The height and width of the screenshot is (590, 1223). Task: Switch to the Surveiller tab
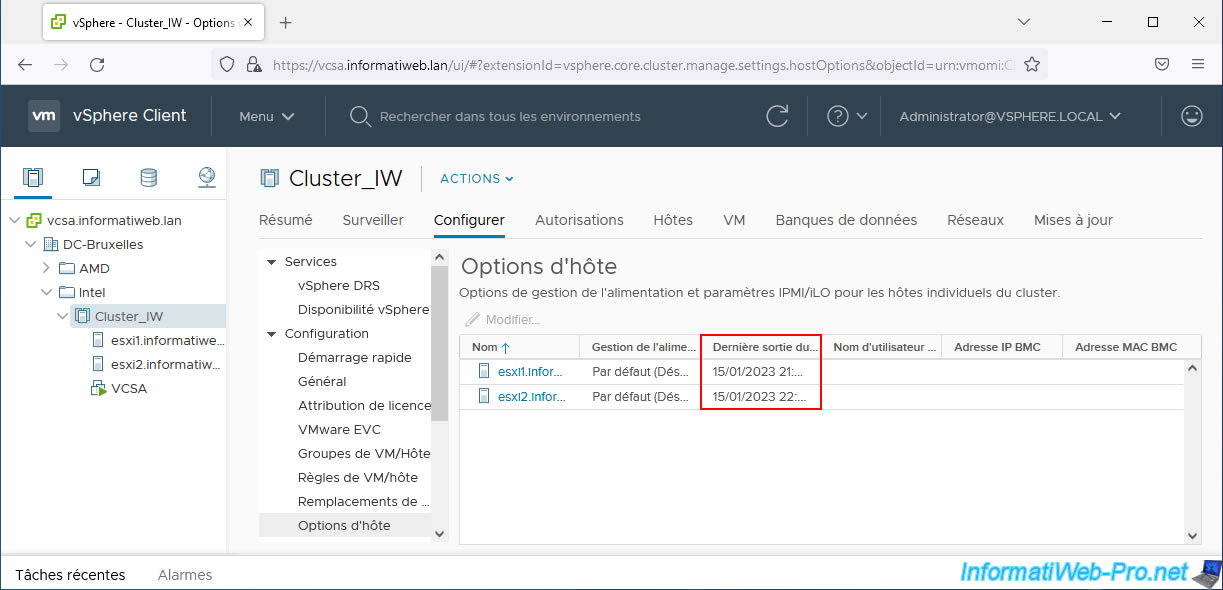click(x=372, y=220)
